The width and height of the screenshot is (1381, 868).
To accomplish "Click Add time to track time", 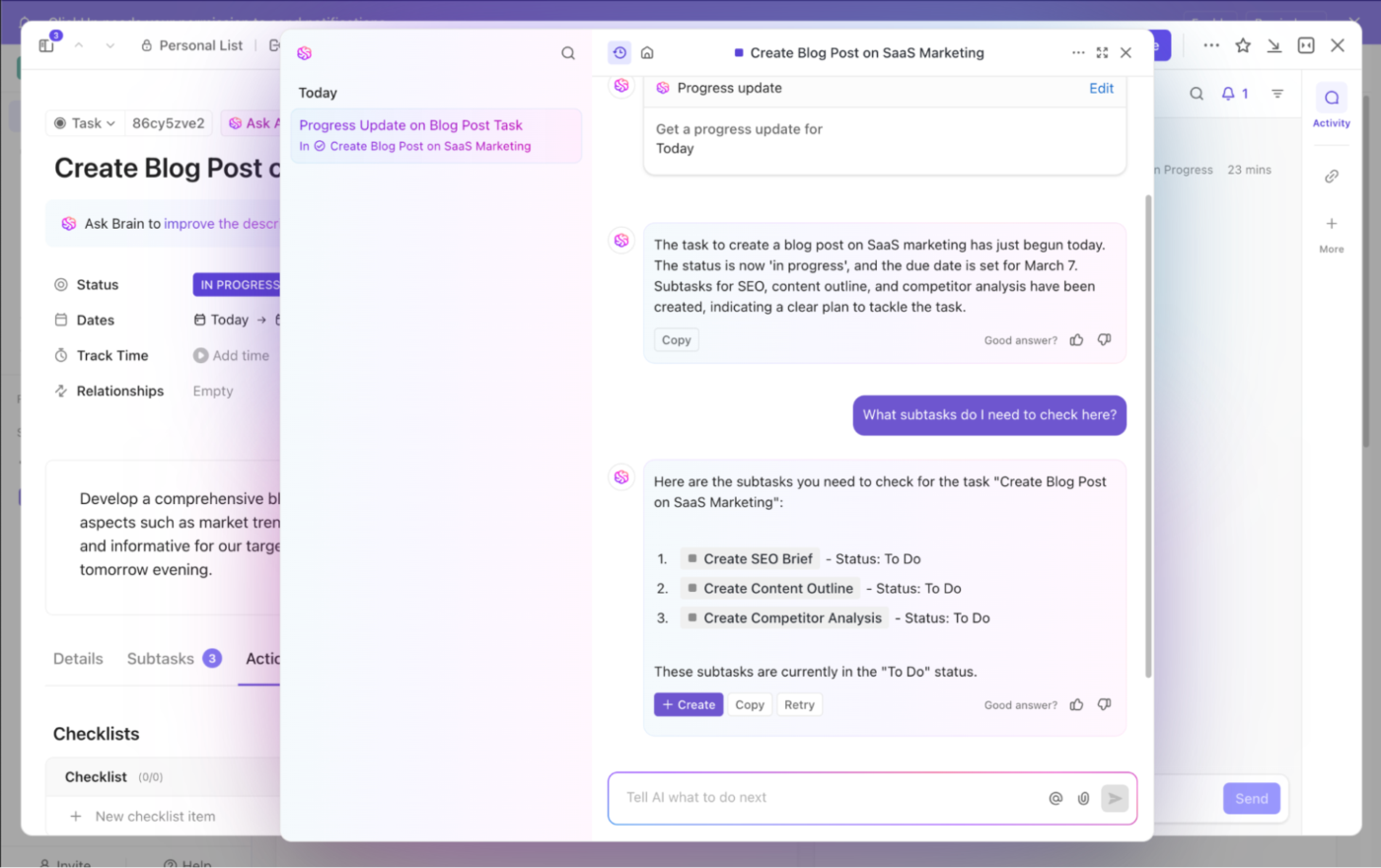I will pos(232,355).
